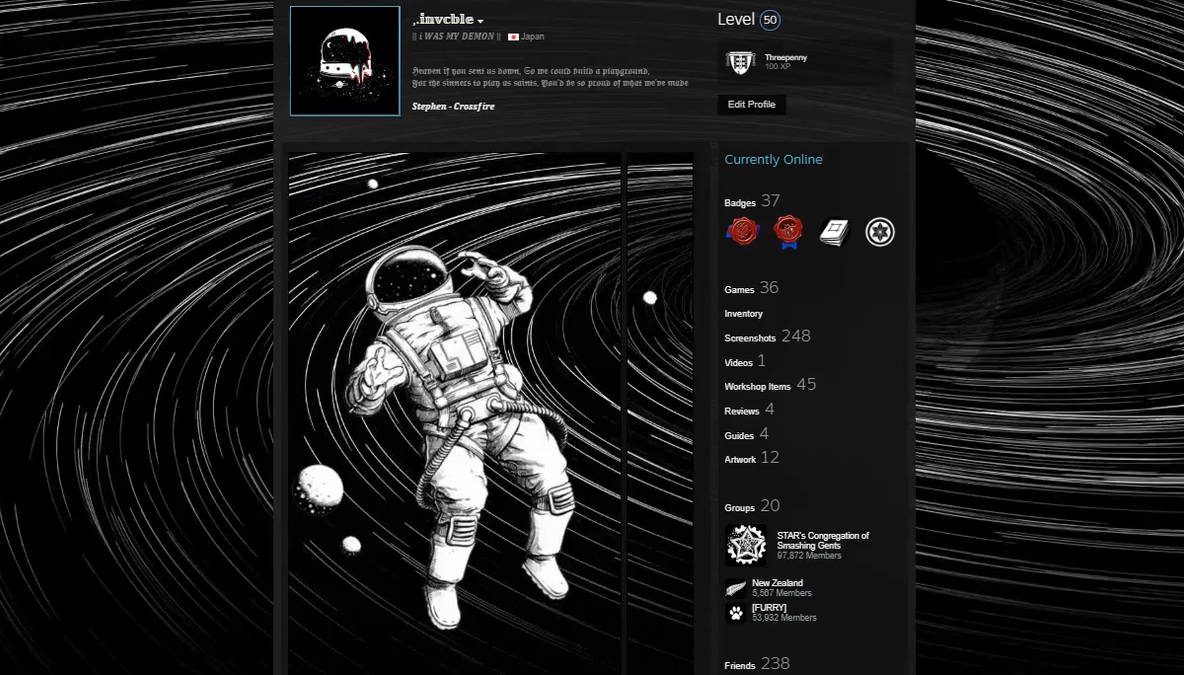Select the first red wax seal badge
This screenshot has height=675, width=1184.
click(742, 231)
